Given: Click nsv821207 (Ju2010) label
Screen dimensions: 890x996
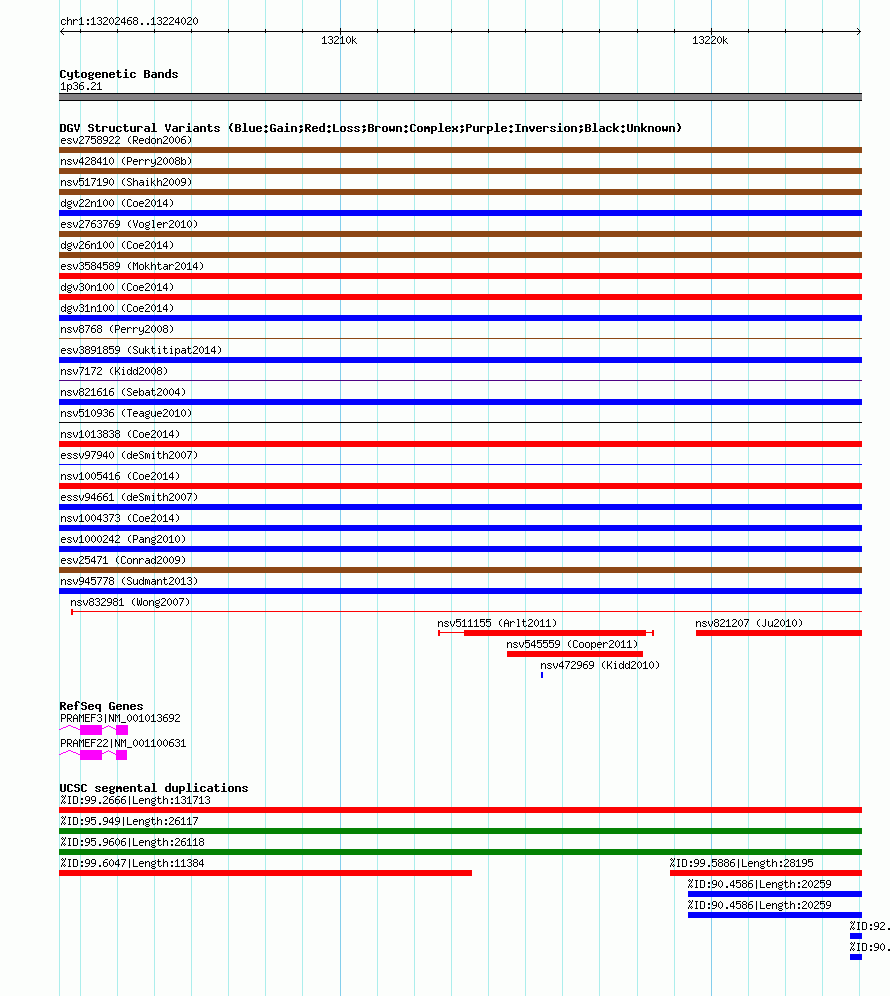Looking at the screenshot, I should tap(749, 622).
